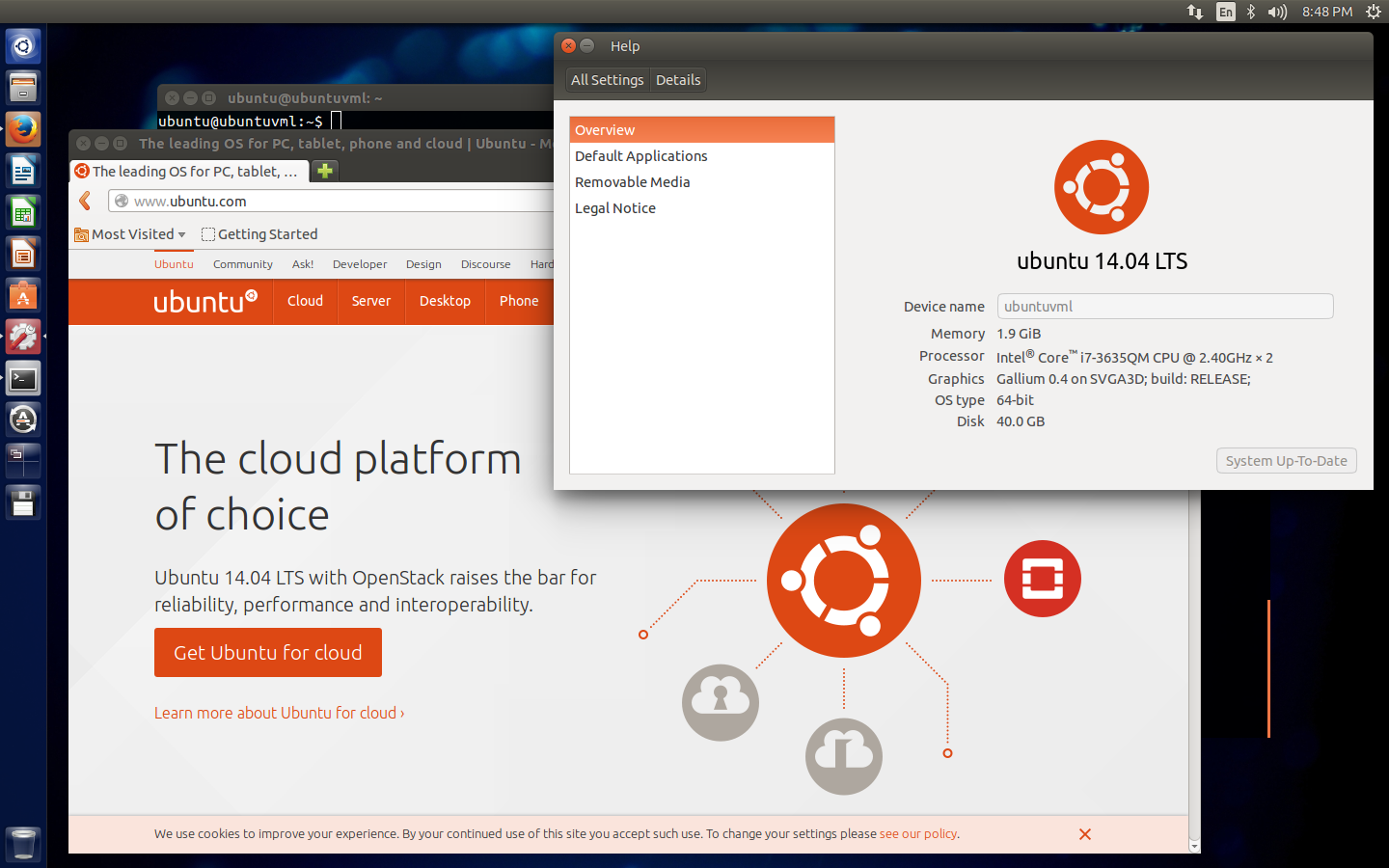
Task: Open the Bluetooth indicator menu
Action: pyautogui.click(x=1251, y=12)
